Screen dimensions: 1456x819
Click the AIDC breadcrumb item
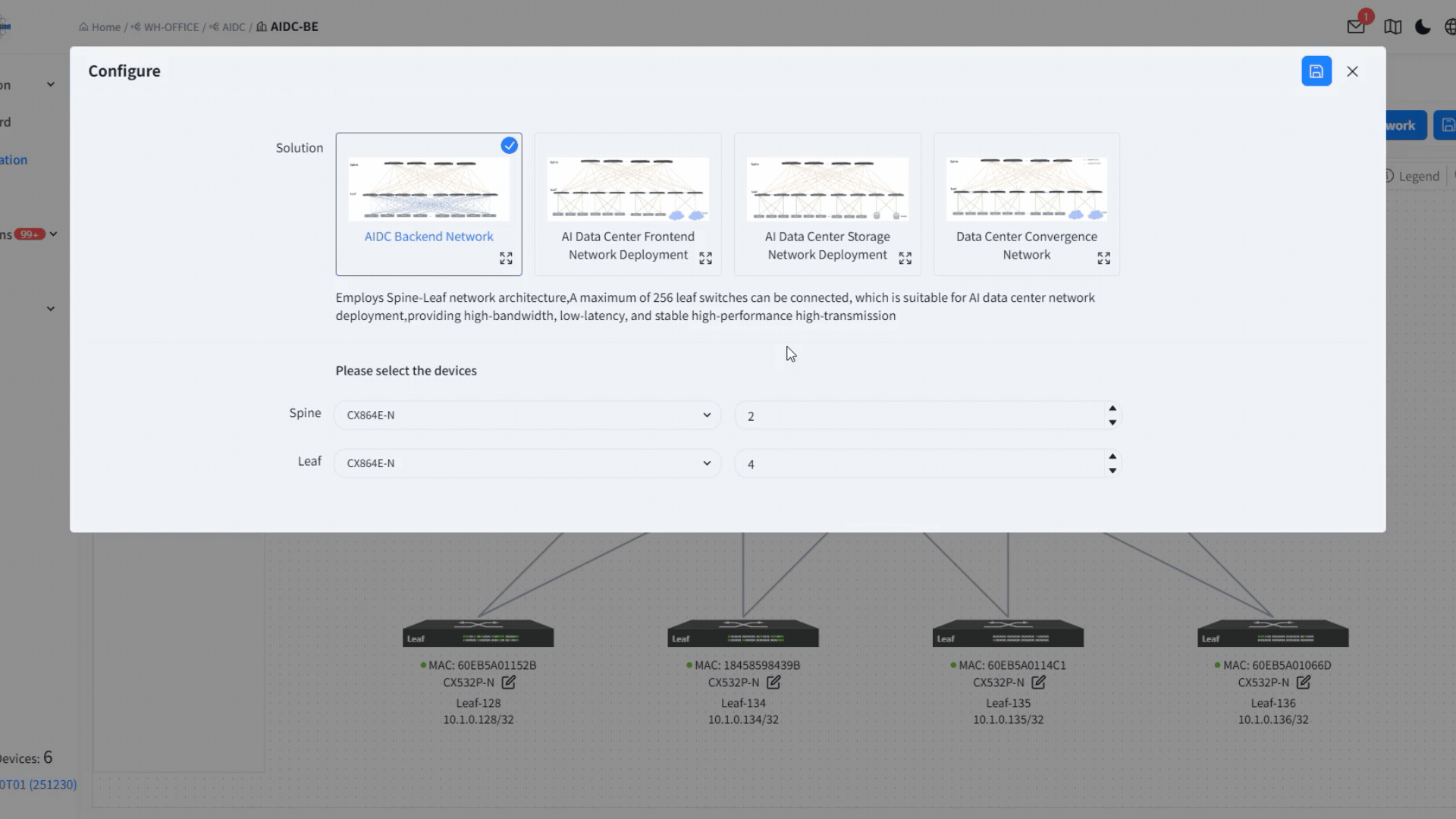click(233, 27)
